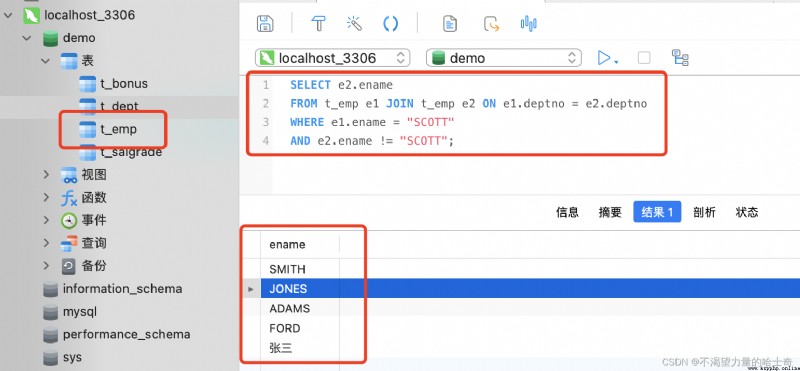Switch to the 摘要 tab
This screenshot has width=800, height=371.
pyautogui.click(x=610, y=212)
